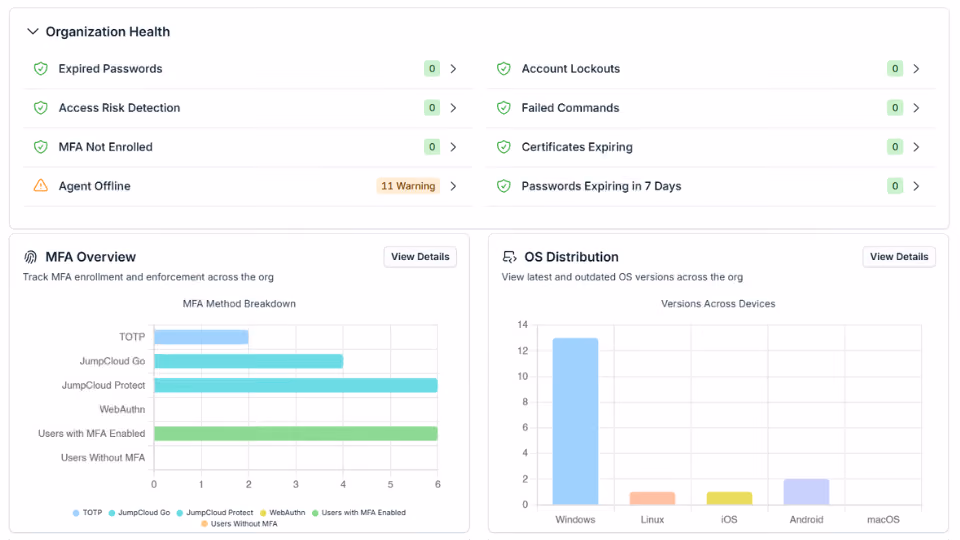This screenshot has height=540, width=960.
Task: Open Agent Offline details chevron
Action: tap(453, 186)
